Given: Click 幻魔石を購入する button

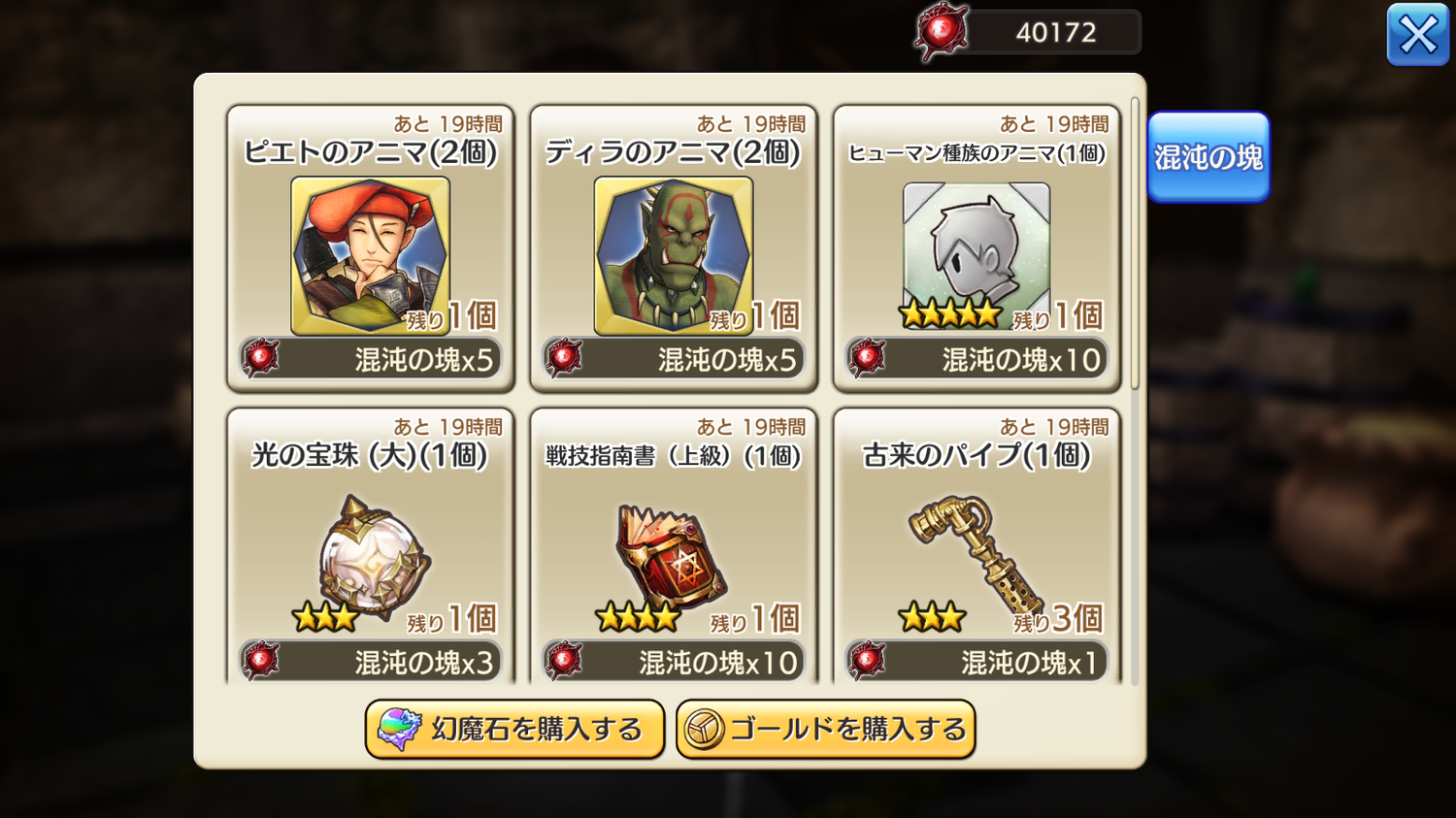Looking at the screenshot, I should pyautogui.click(x=514, y=729).
